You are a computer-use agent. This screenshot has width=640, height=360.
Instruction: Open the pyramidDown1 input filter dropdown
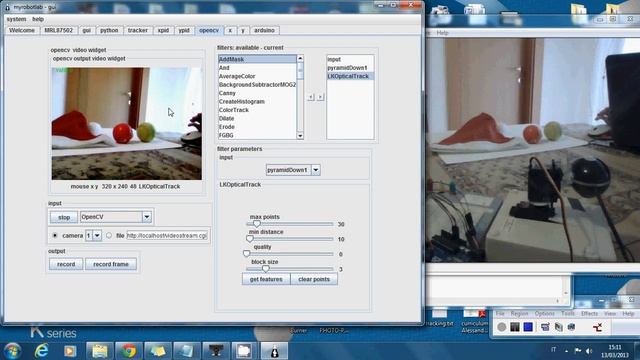coord(316,170)
